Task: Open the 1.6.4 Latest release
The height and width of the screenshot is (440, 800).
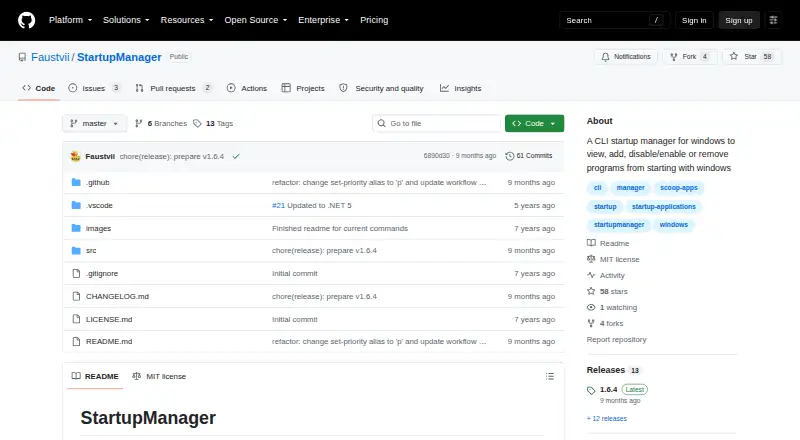Action: 617,389
